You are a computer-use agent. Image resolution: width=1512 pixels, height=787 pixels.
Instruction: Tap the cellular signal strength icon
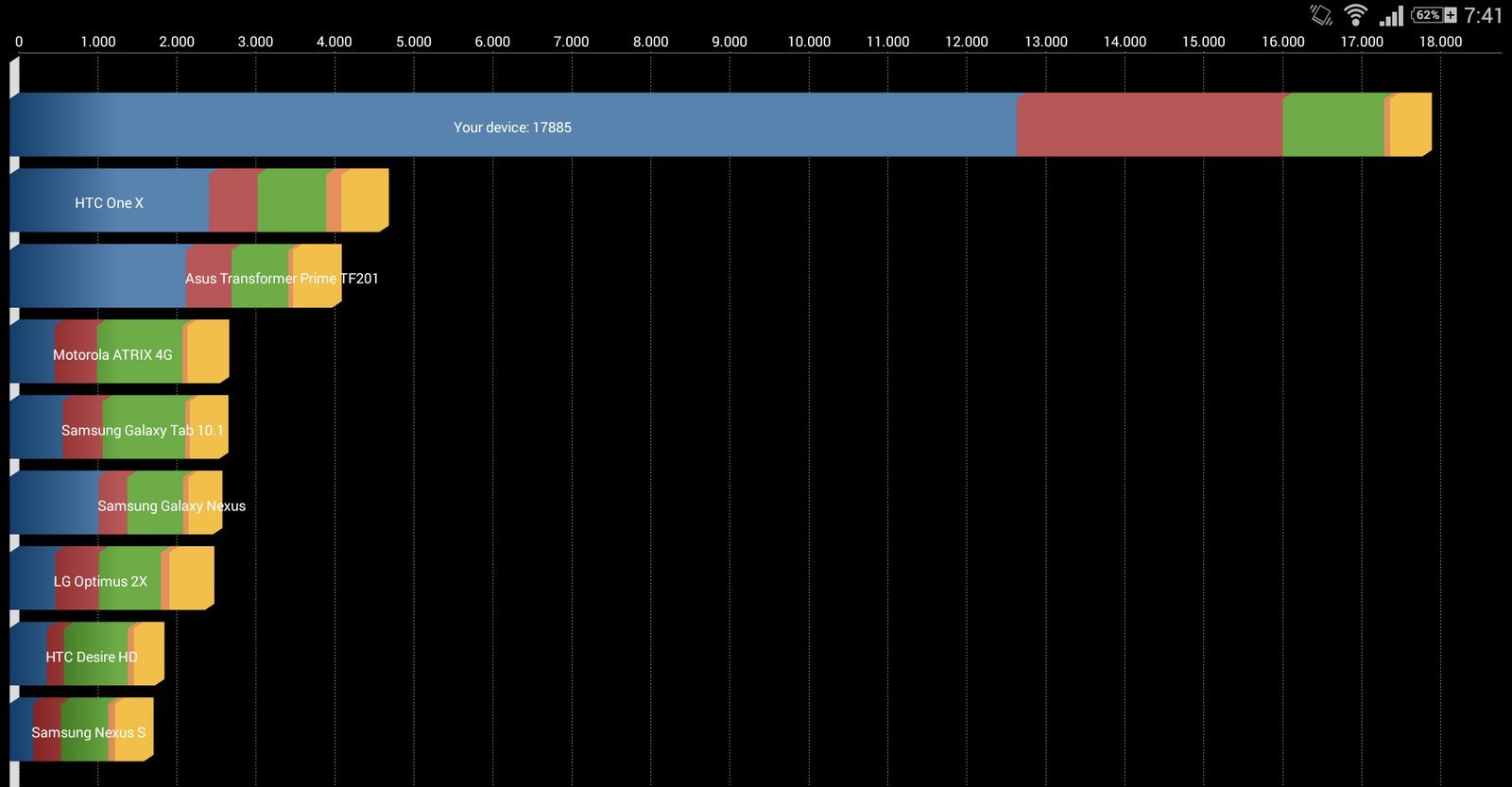click(x=1391, y=15)
